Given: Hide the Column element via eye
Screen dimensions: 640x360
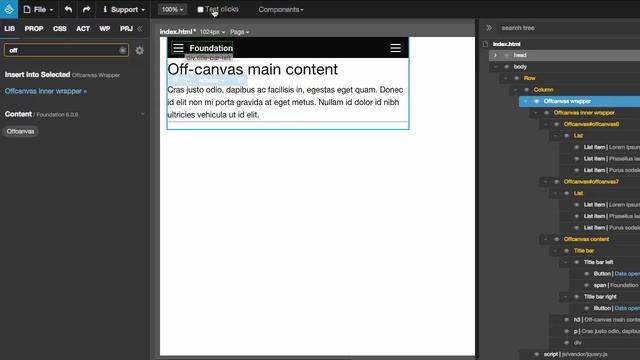Looking at the screenshot, I should point(527,89).
